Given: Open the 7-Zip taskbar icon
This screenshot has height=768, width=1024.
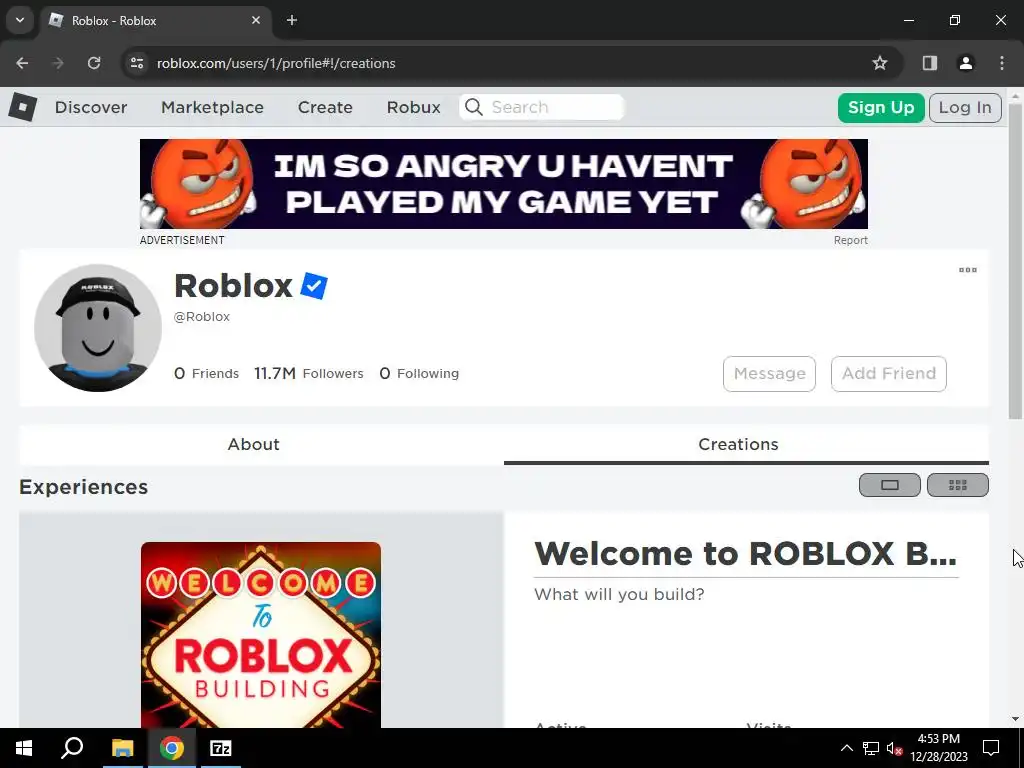Looking at the screenshot, I should (221, 748).
